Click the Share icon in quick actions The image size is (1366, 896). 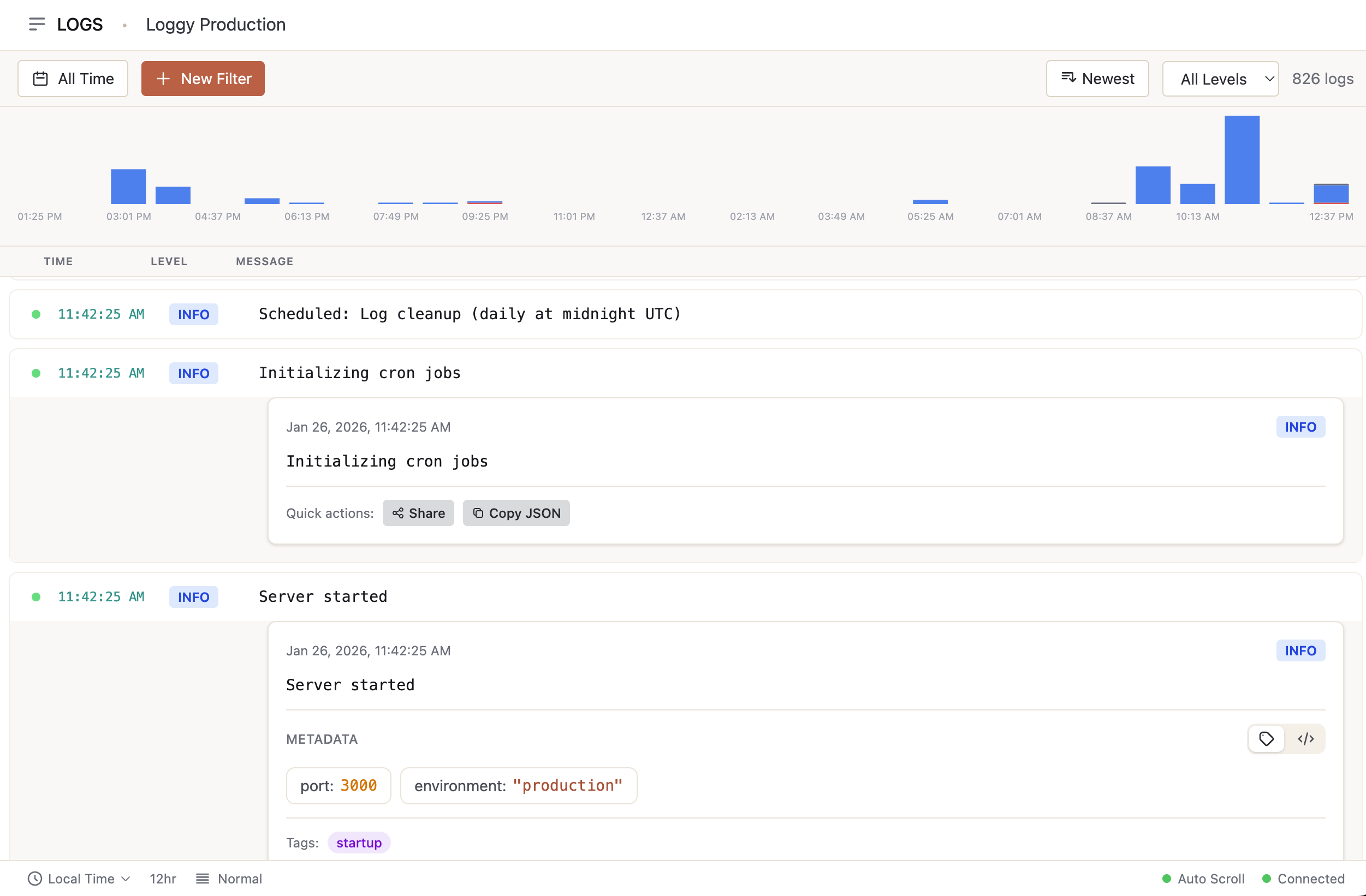point(398,513)
